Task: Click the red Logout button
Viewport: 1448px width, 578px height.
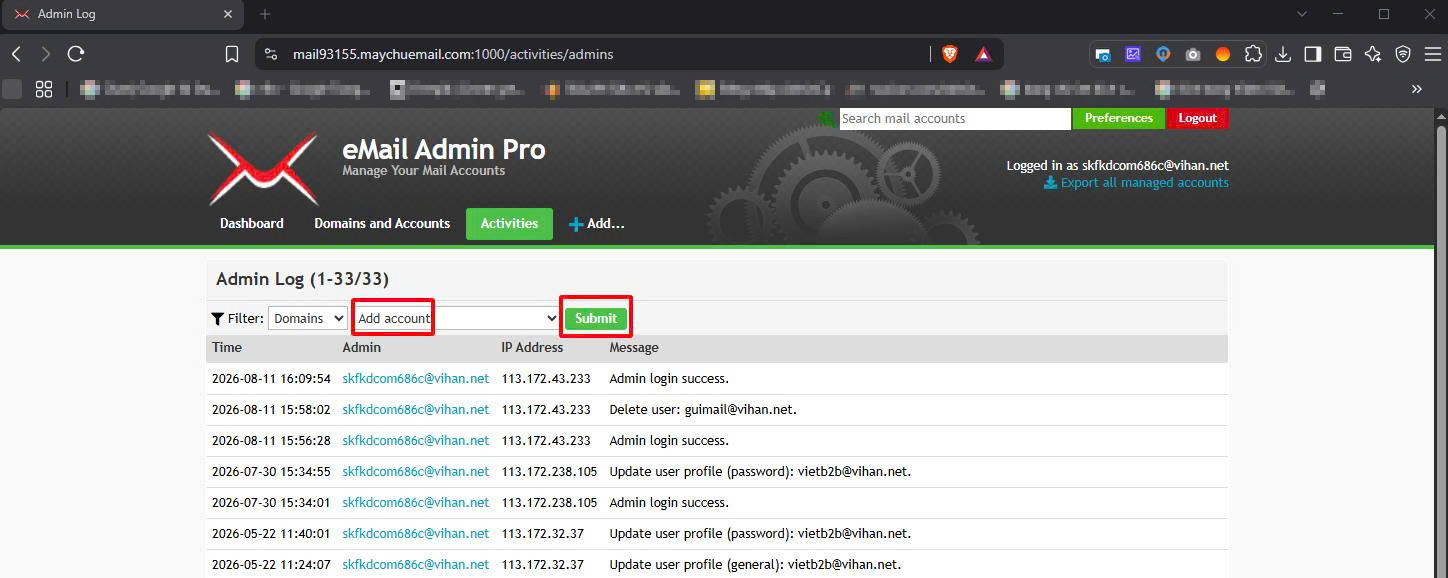Action: tap(1197, 118)
